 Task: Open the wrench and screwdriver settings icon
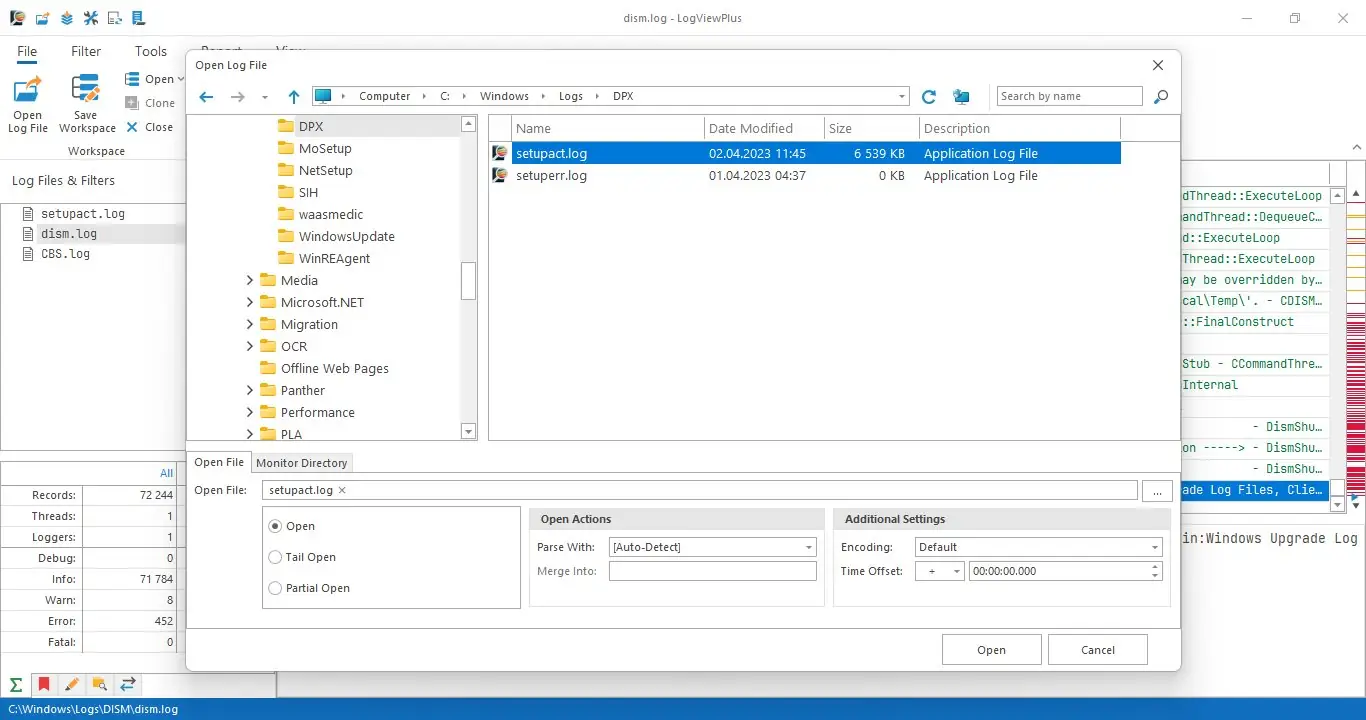click(90, 18)
